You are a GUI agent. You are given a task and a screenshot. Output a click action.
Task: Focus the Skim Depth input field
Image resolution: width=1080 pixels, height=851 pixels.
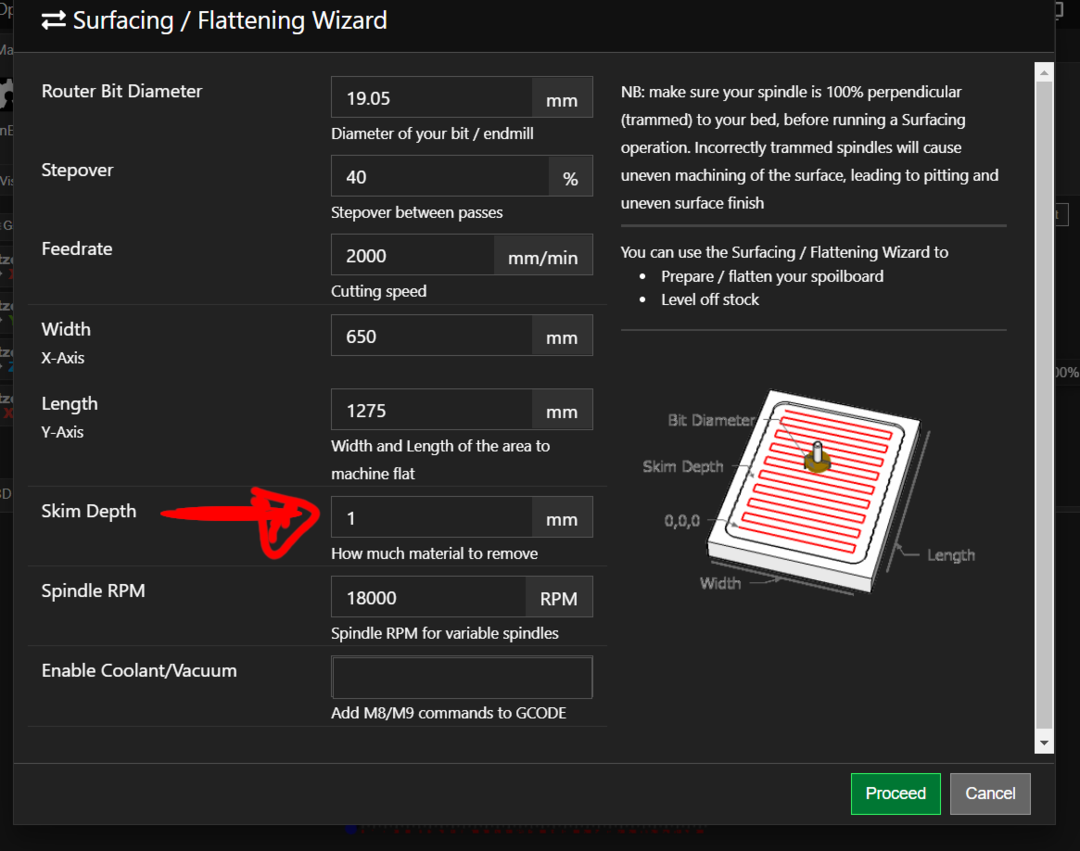431,518
